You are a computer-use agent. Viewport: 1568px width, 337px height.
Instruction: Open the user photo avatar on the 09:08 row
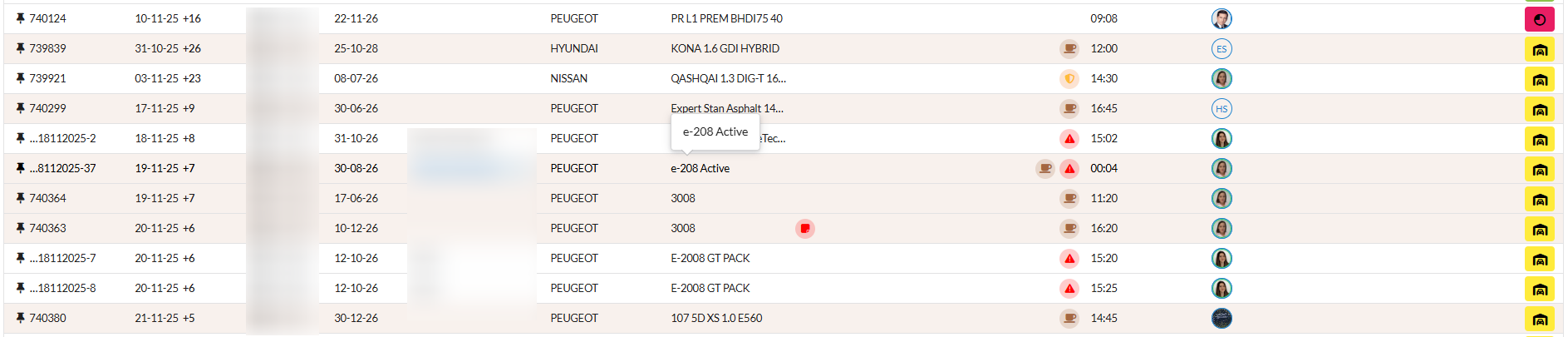(x=1221, y=19)
